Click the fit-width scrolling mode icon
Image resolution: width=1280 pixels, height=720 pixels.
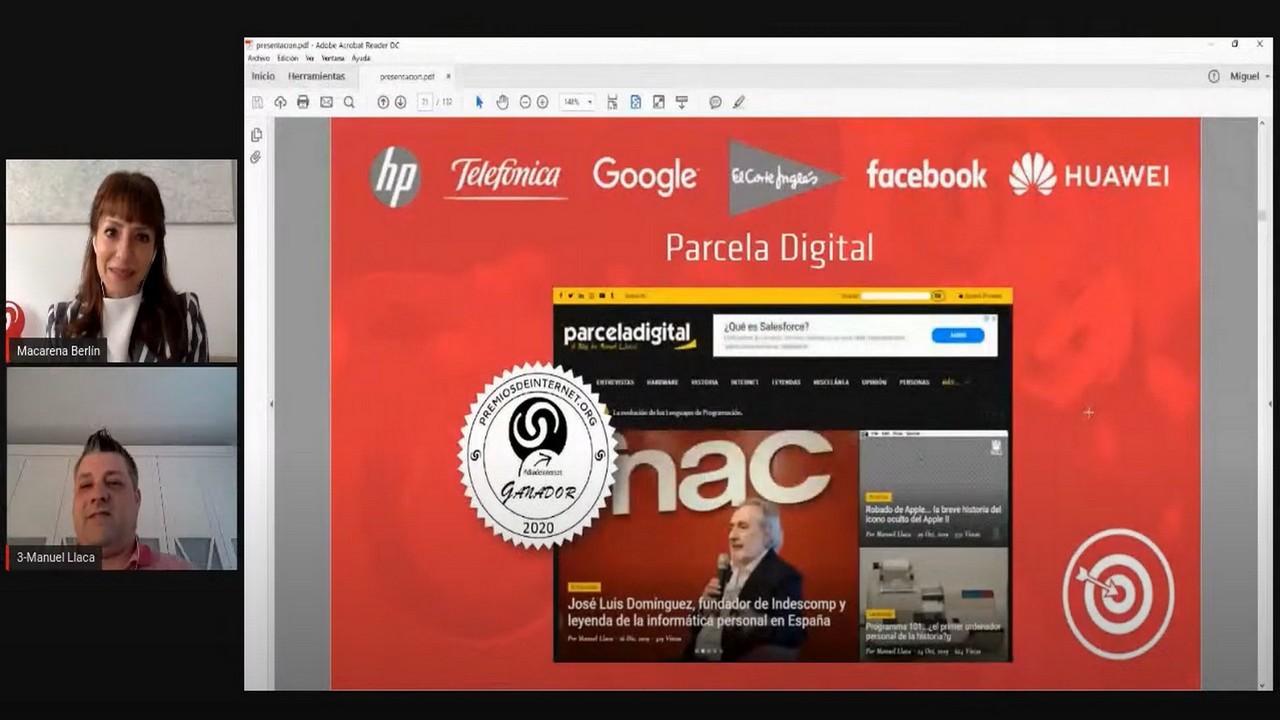coord(612,102)
